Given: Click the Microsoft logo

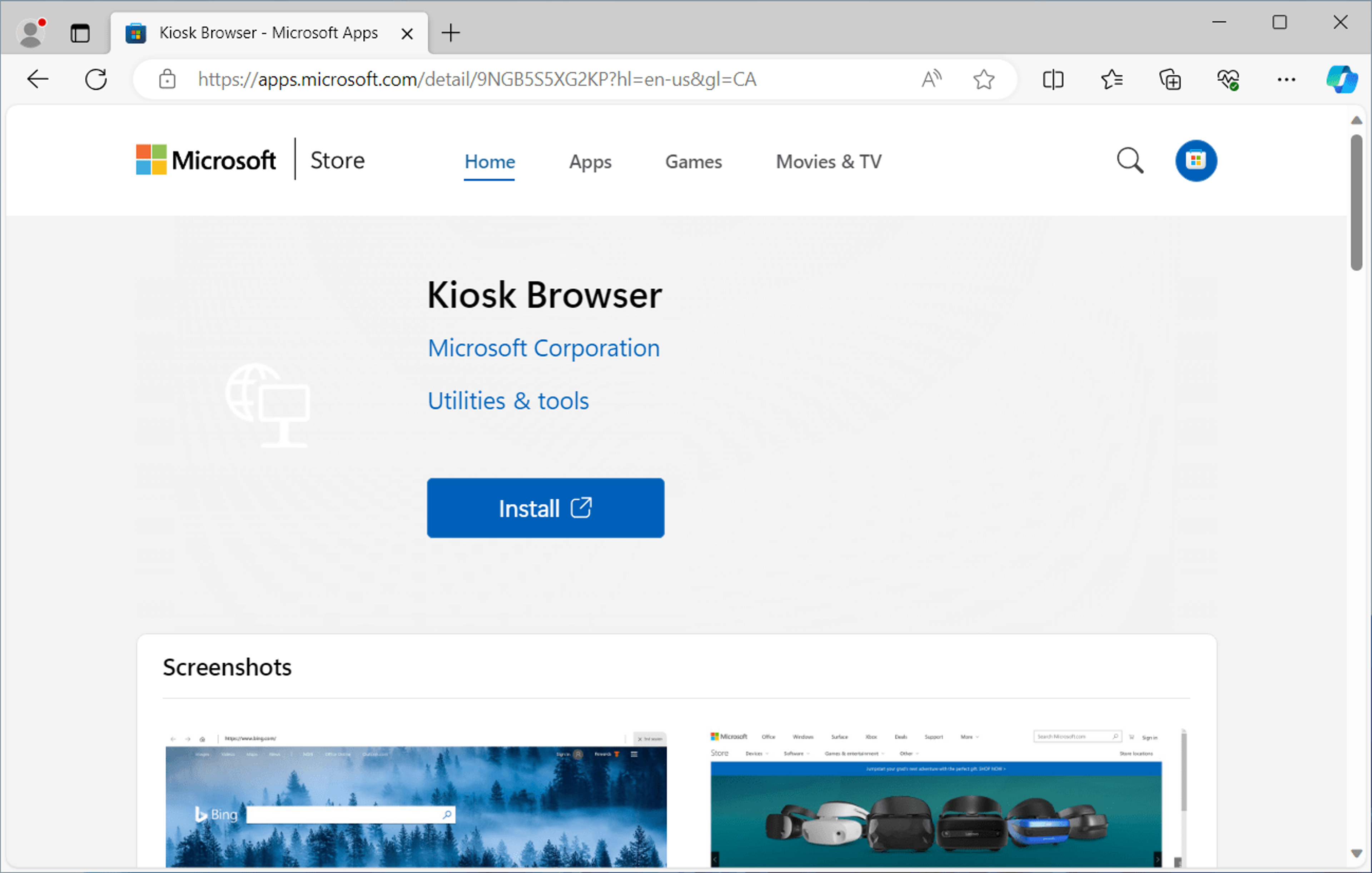Looking at the screenshot, I should (x=206, y=160).
